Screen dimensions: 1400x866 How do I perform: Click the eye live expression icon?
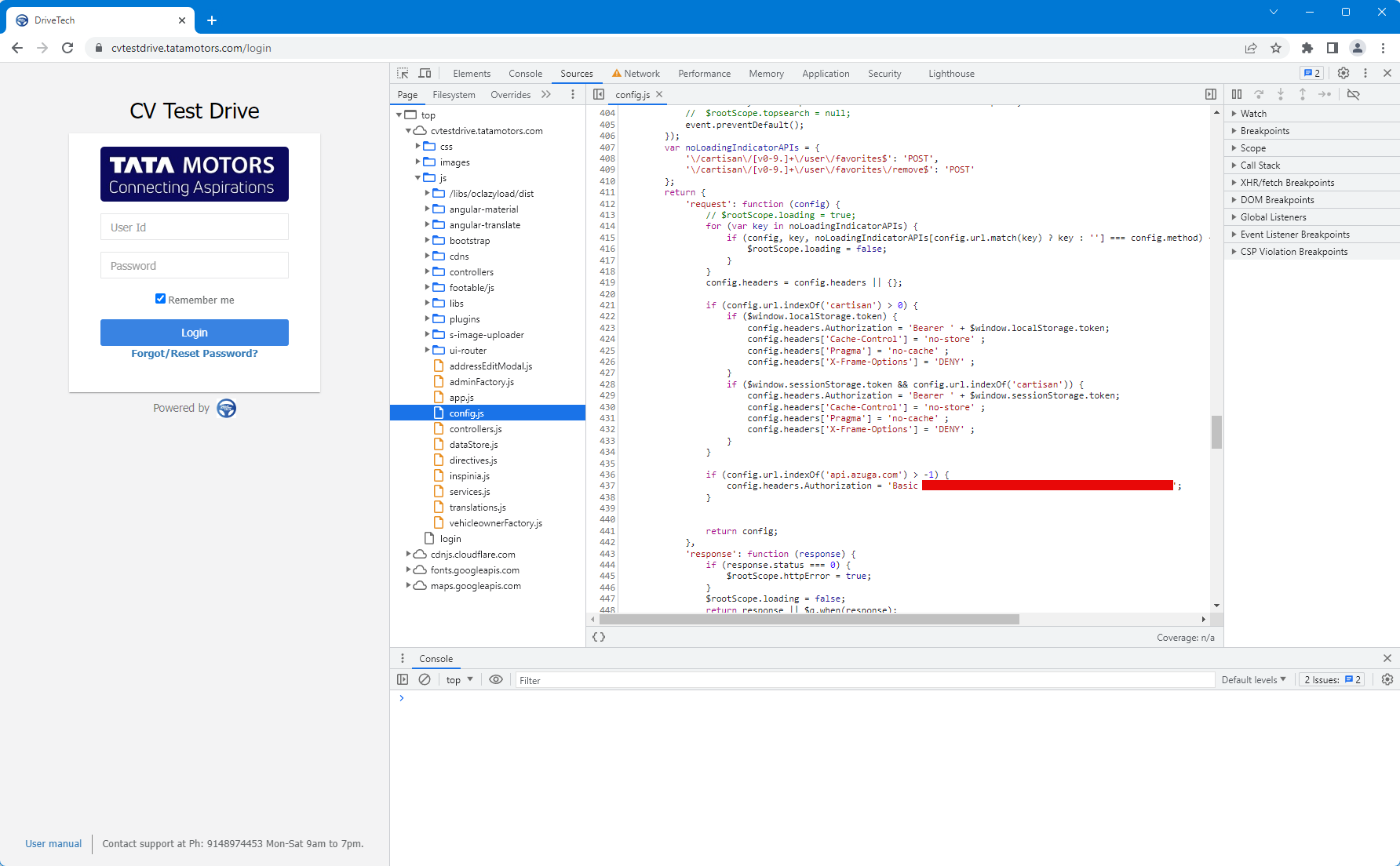496,679
